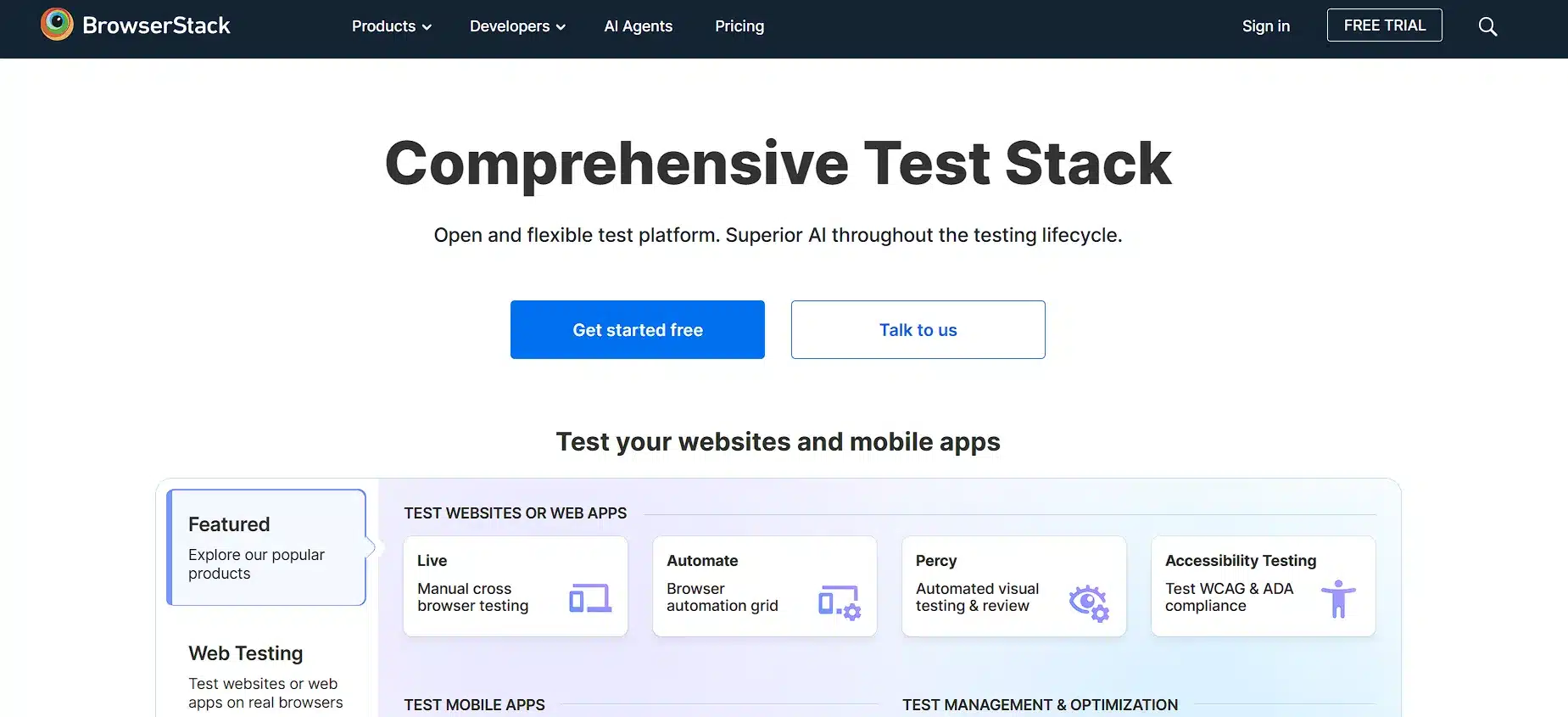1568x717 pixels.
Task: Click 'Test websites or web apps on real browsers' text
Action: [265, 693]
